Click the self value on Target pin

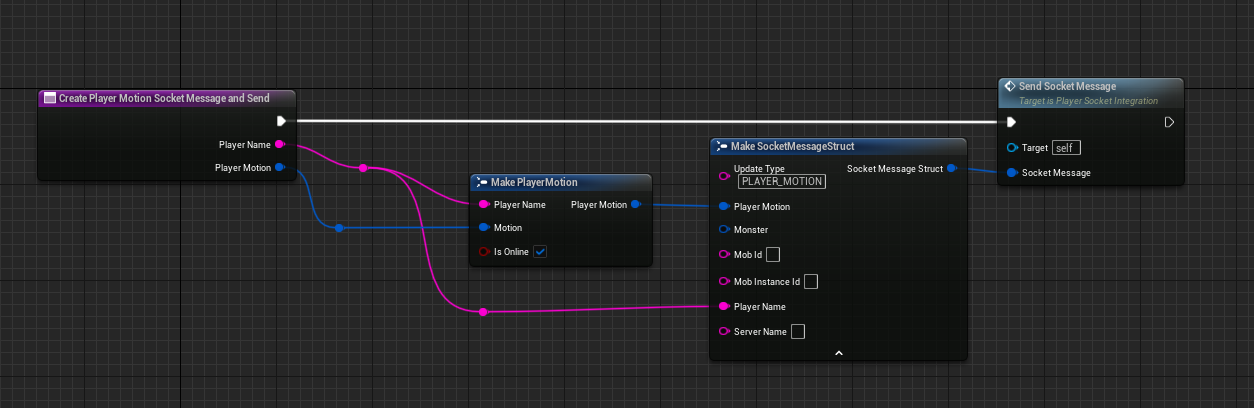[1066, 148]
